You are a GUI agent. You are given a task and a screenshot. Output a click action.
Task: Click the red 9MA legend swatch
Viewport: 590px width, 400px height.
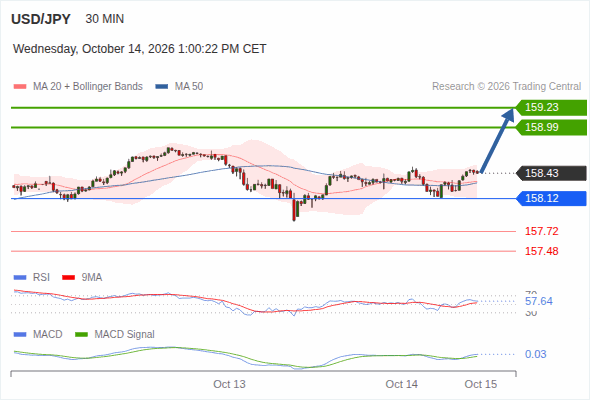[x=68, y=278]
